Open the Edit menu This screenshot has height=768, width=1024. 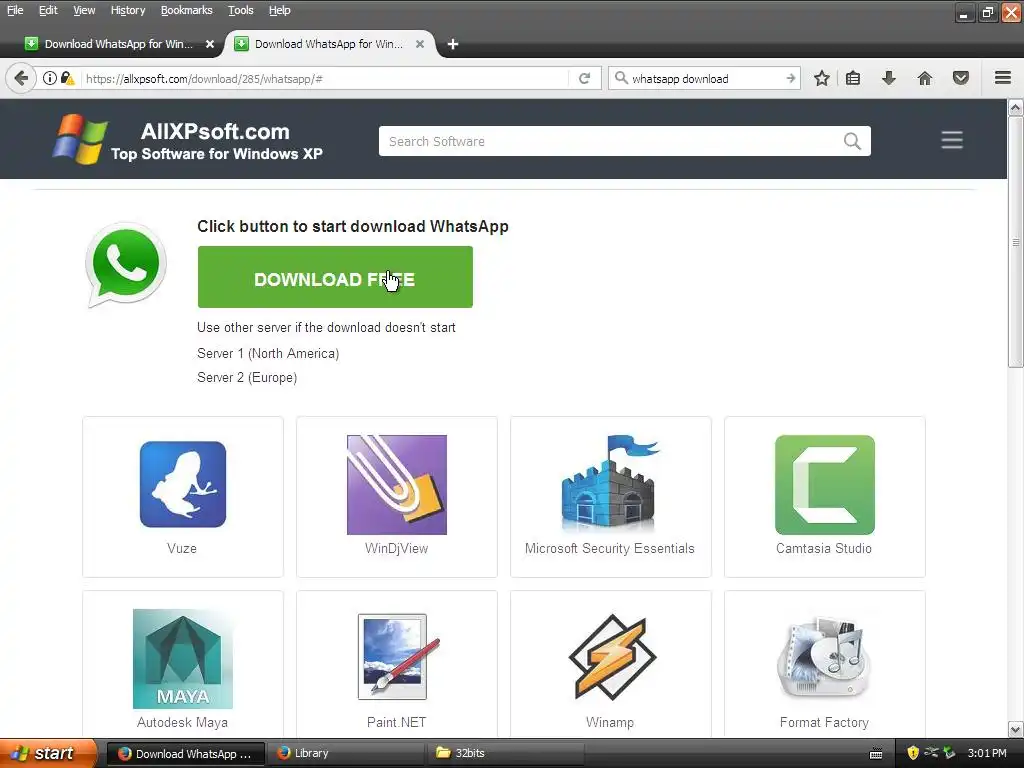pos(48,10)
